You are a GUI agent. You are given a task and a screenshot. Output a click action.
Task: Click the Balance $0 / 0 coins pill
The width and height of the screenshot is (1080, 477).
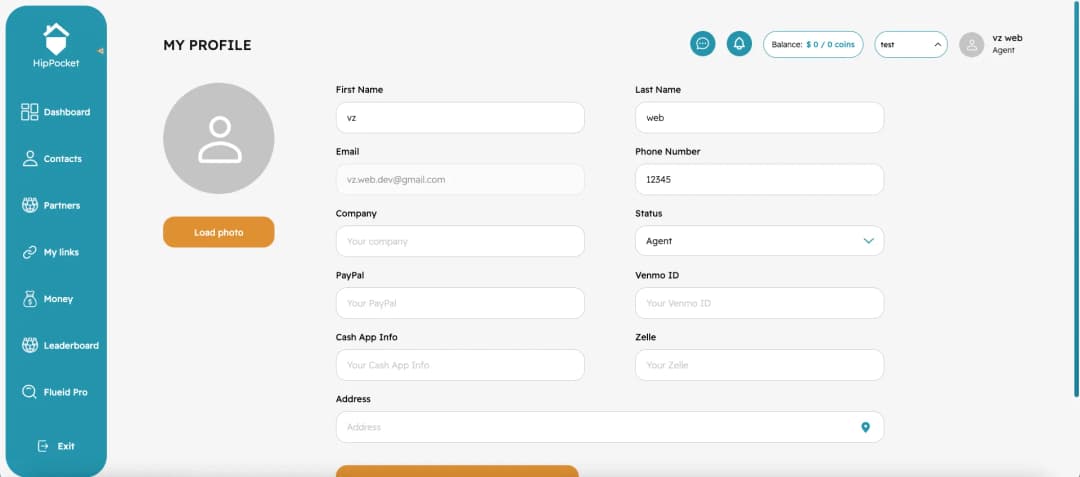point(813,44)
